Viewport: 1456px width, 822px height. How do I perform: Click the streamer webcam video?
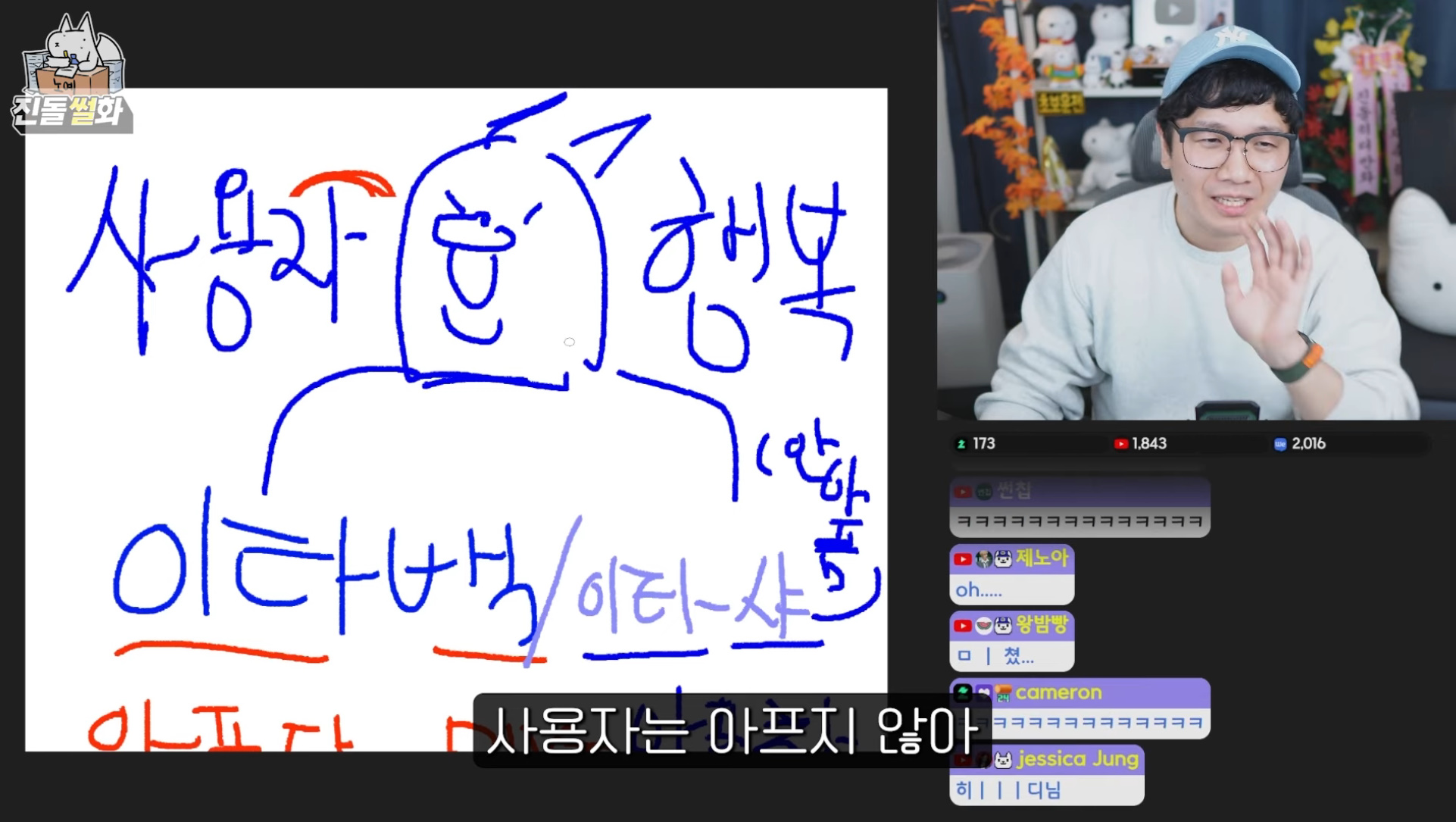1195,210
